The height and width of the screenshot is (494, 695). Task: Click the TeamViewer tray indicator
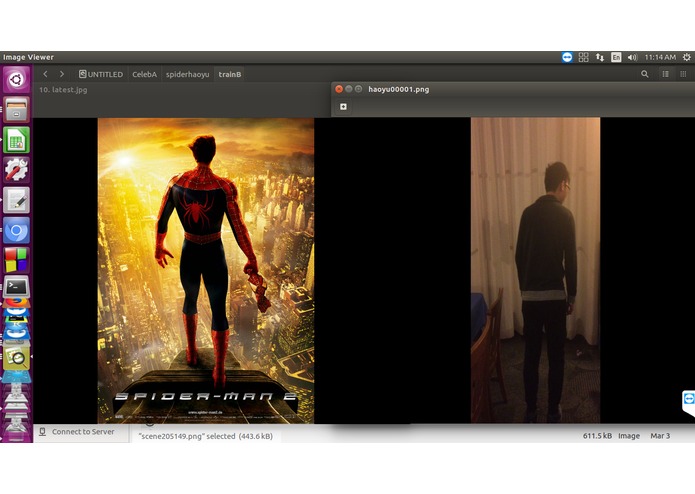(567, 57)
